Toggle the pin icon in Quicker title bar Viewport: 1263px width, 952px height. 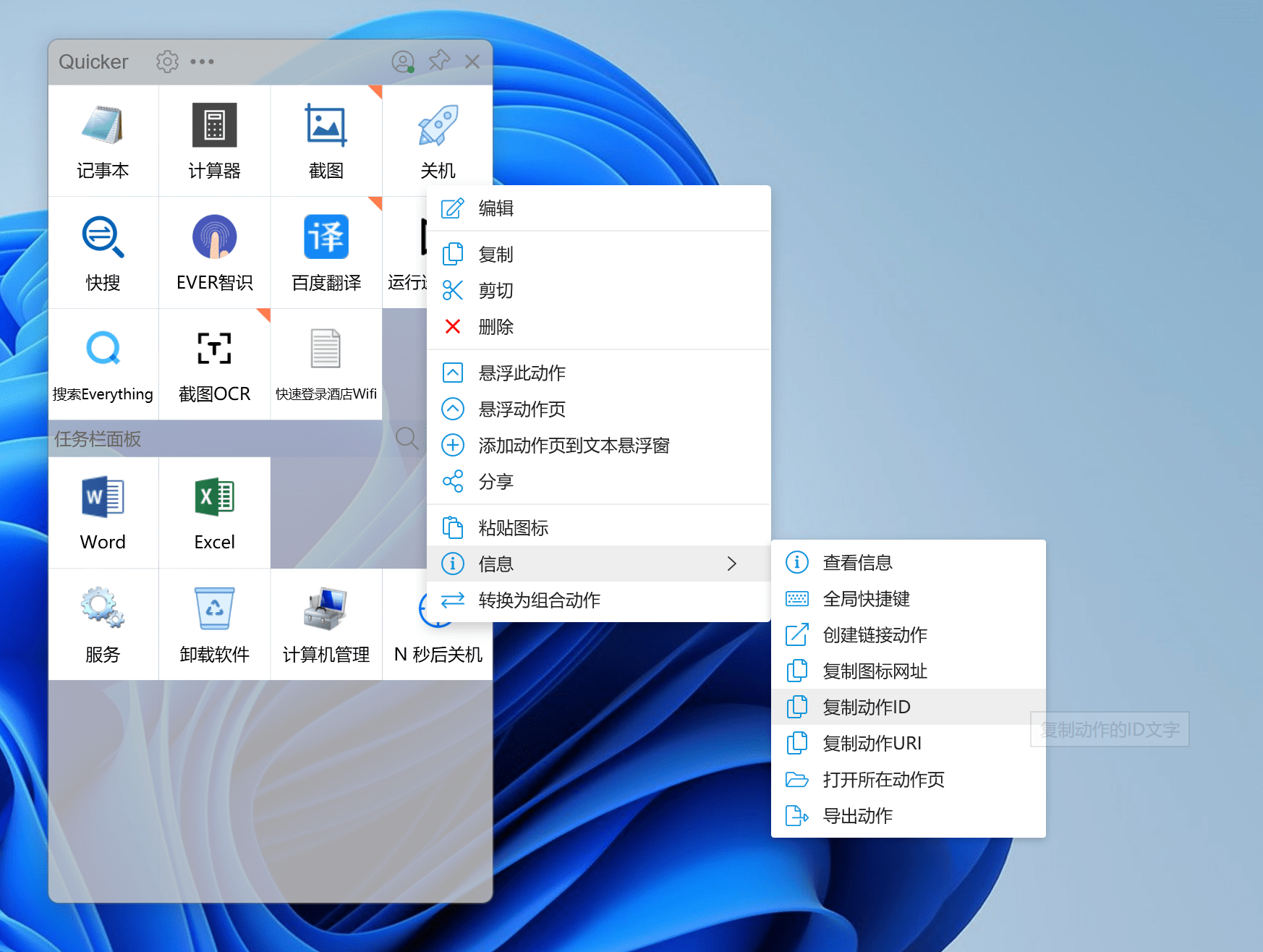(439, 61)
